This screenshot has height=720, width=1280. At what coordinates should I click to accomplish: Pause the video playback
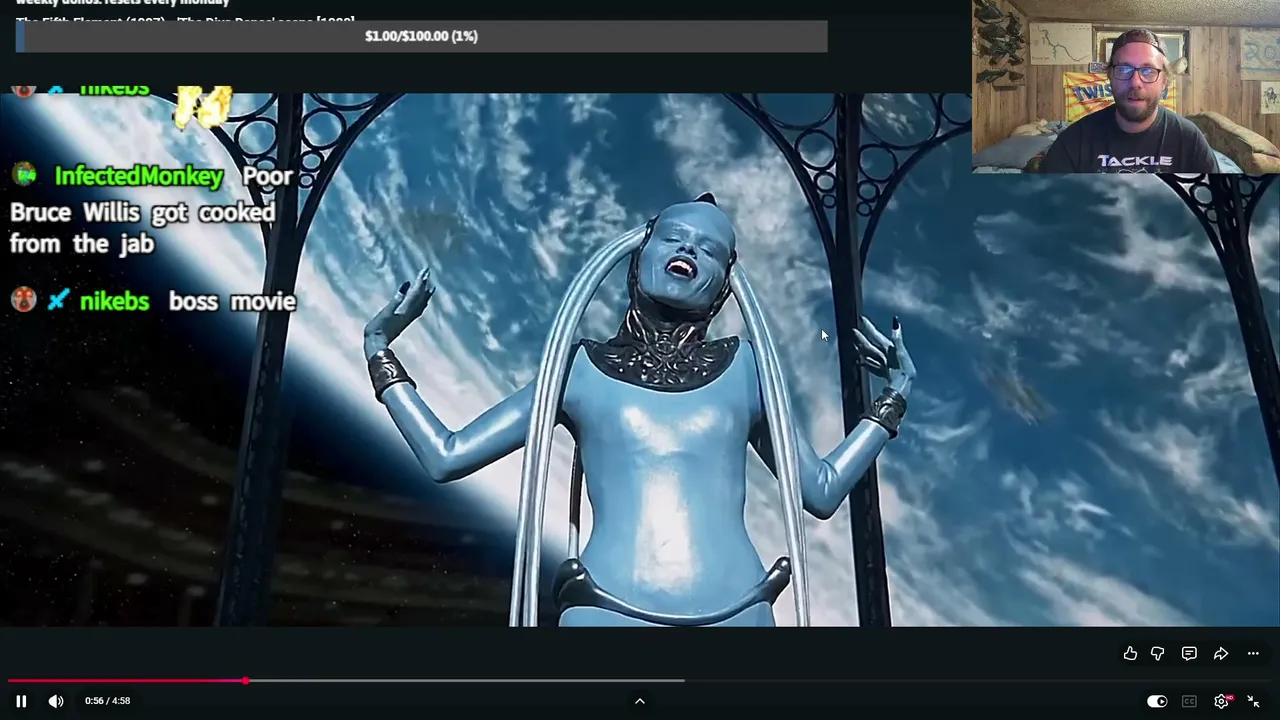[21, 701]
